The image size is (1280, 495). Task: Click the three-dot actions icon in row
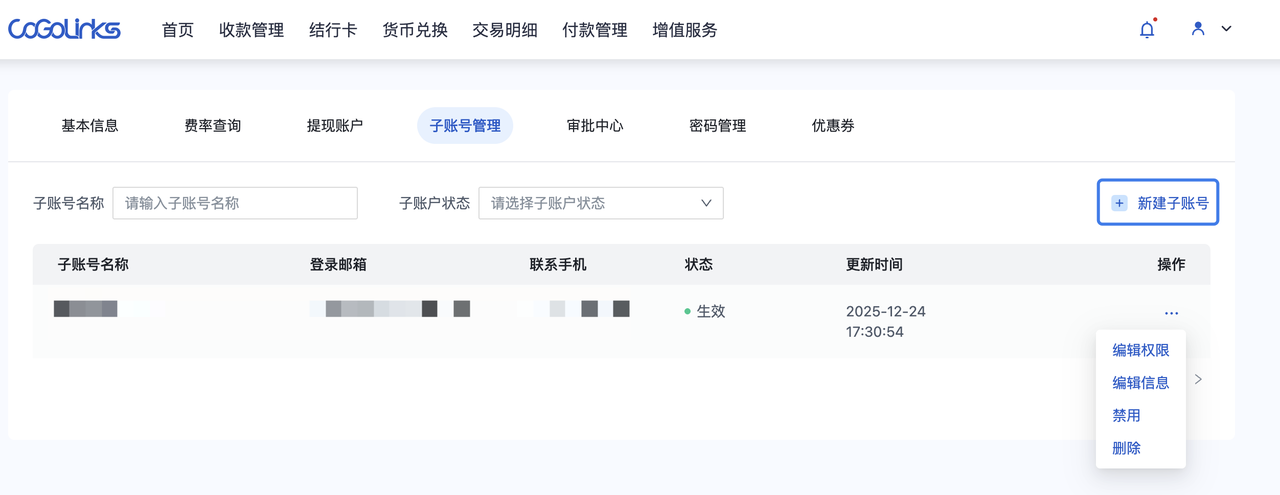[x=1171, y=314]
